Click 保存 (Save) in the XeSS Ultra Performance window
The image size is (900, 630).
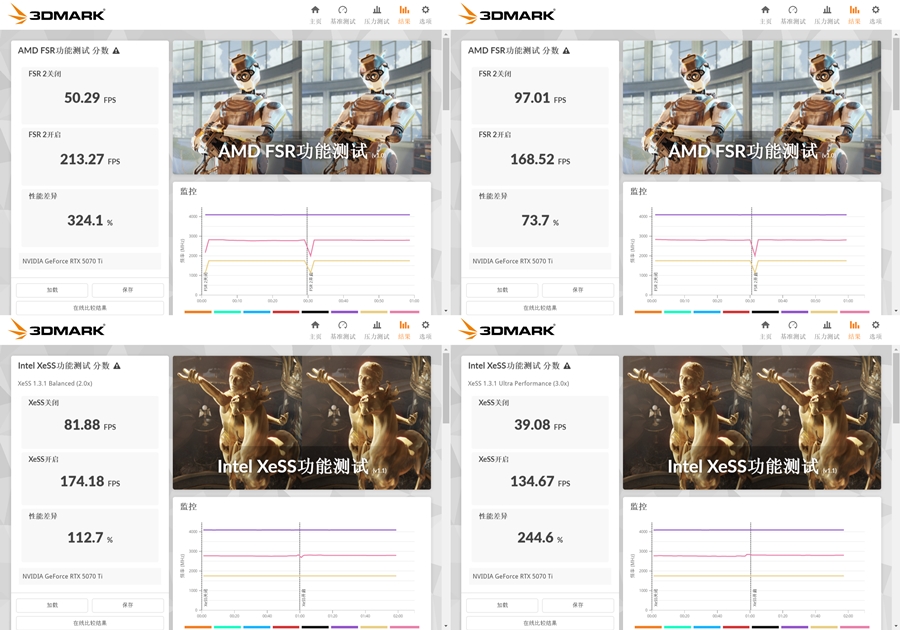577,605
